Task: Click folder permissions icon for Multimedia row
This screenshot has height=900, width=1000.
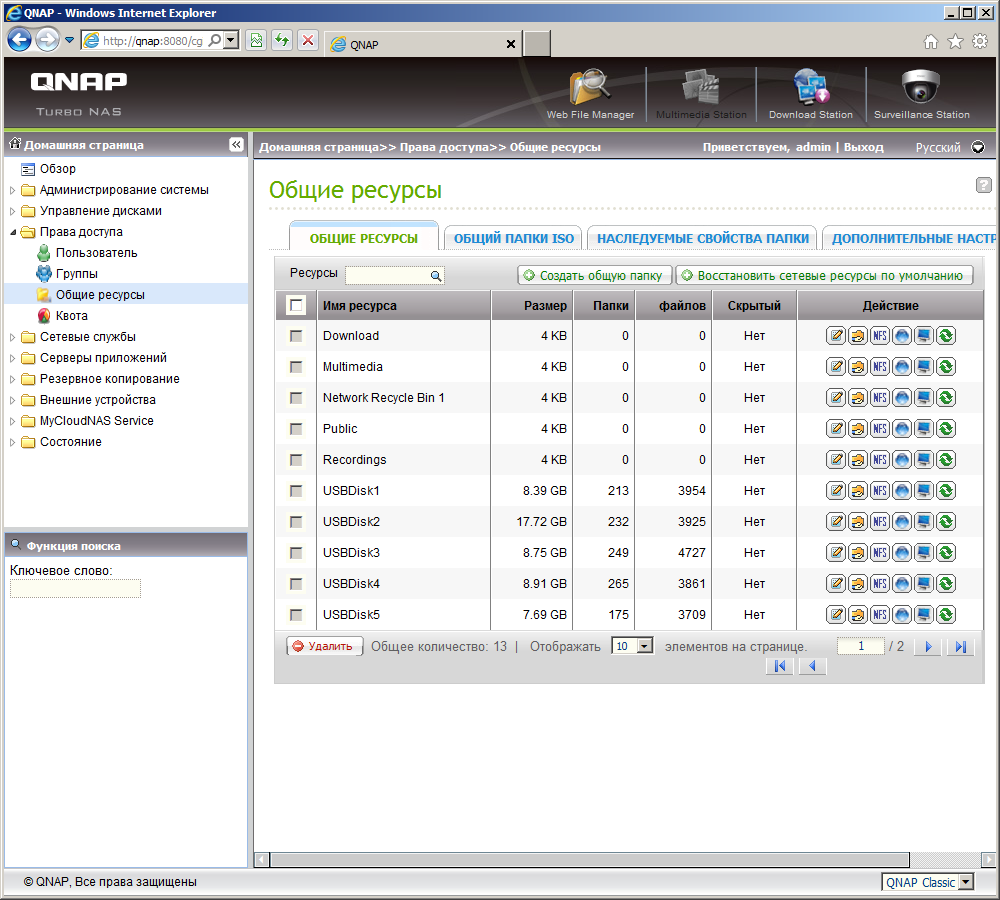Action: coord(858,367)
